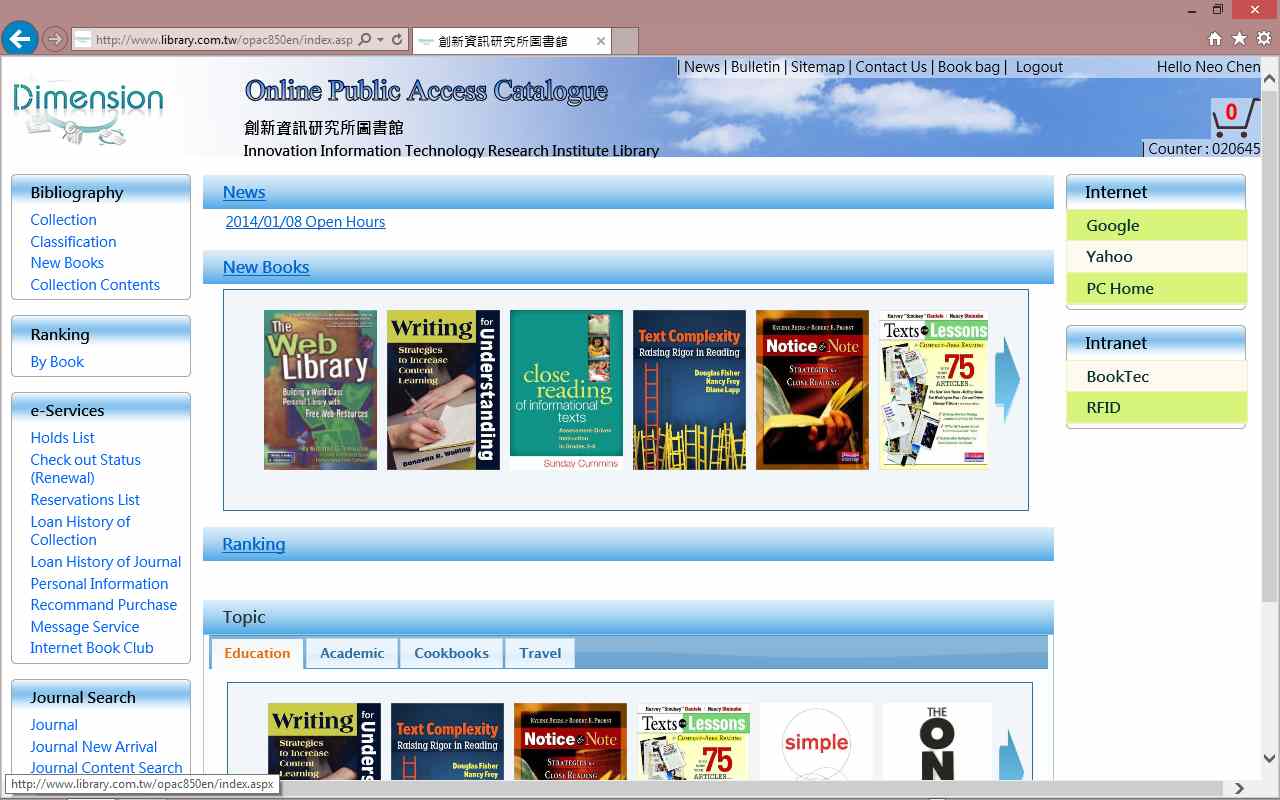Image resolution: width=1280 pixels, height=800 pixels.
Task: Open the address bar dropdown arrow
Action: pos(380,40)
